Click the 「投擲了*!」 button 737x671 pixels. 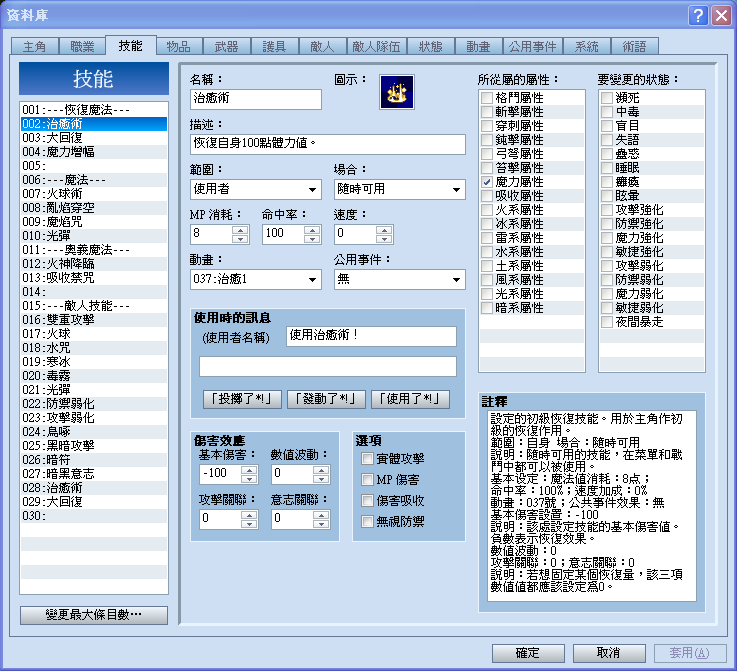tap(242, 399)
